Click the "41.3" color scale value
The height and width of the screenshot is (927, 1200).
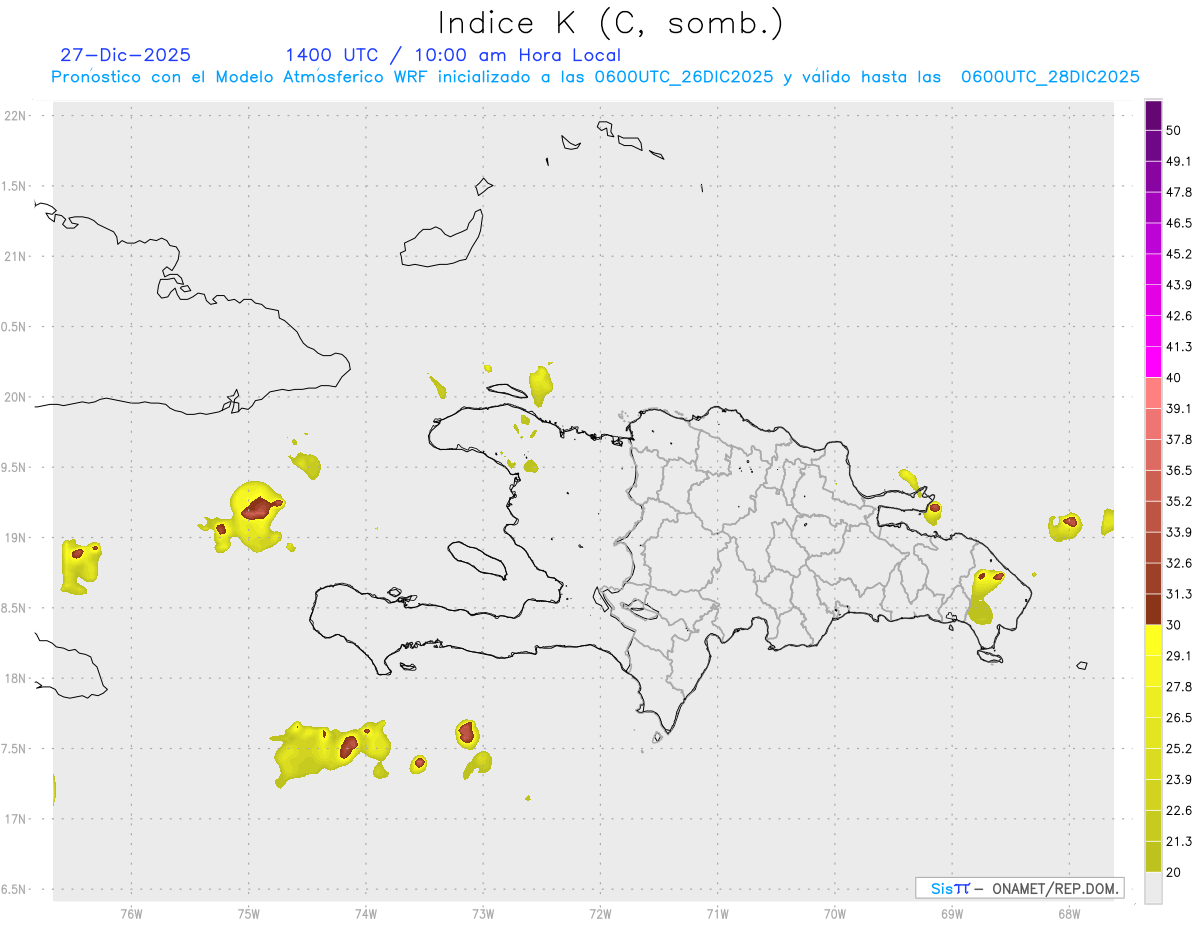(1179, 347)
